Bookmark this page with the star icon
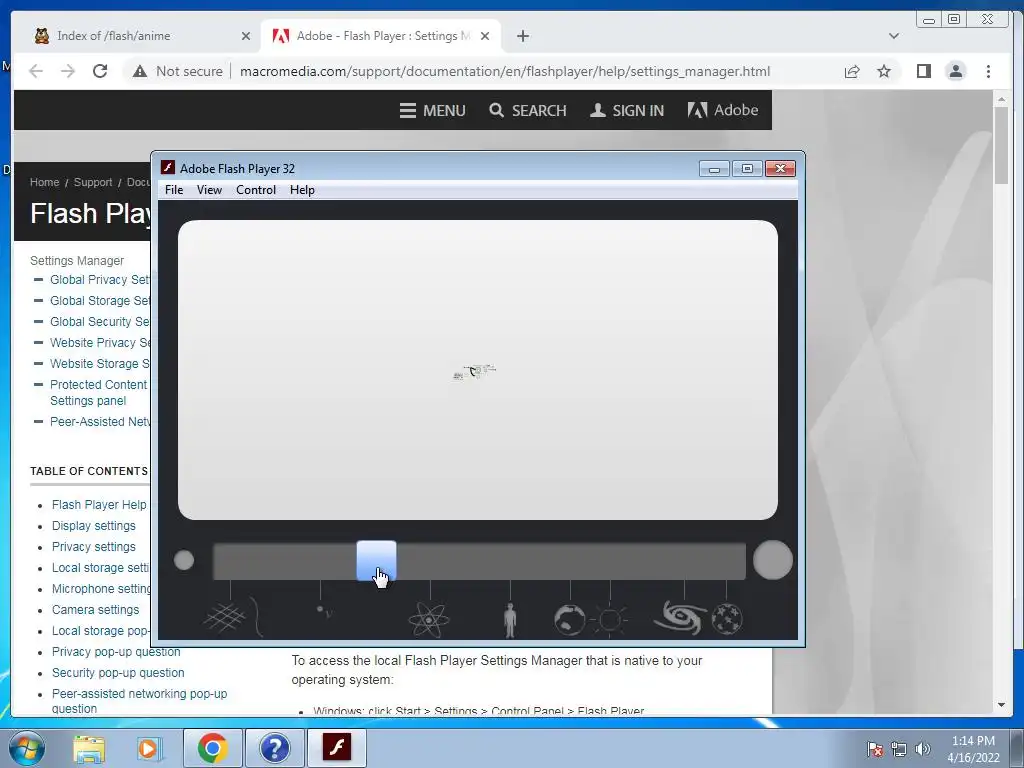 (884, 71)
